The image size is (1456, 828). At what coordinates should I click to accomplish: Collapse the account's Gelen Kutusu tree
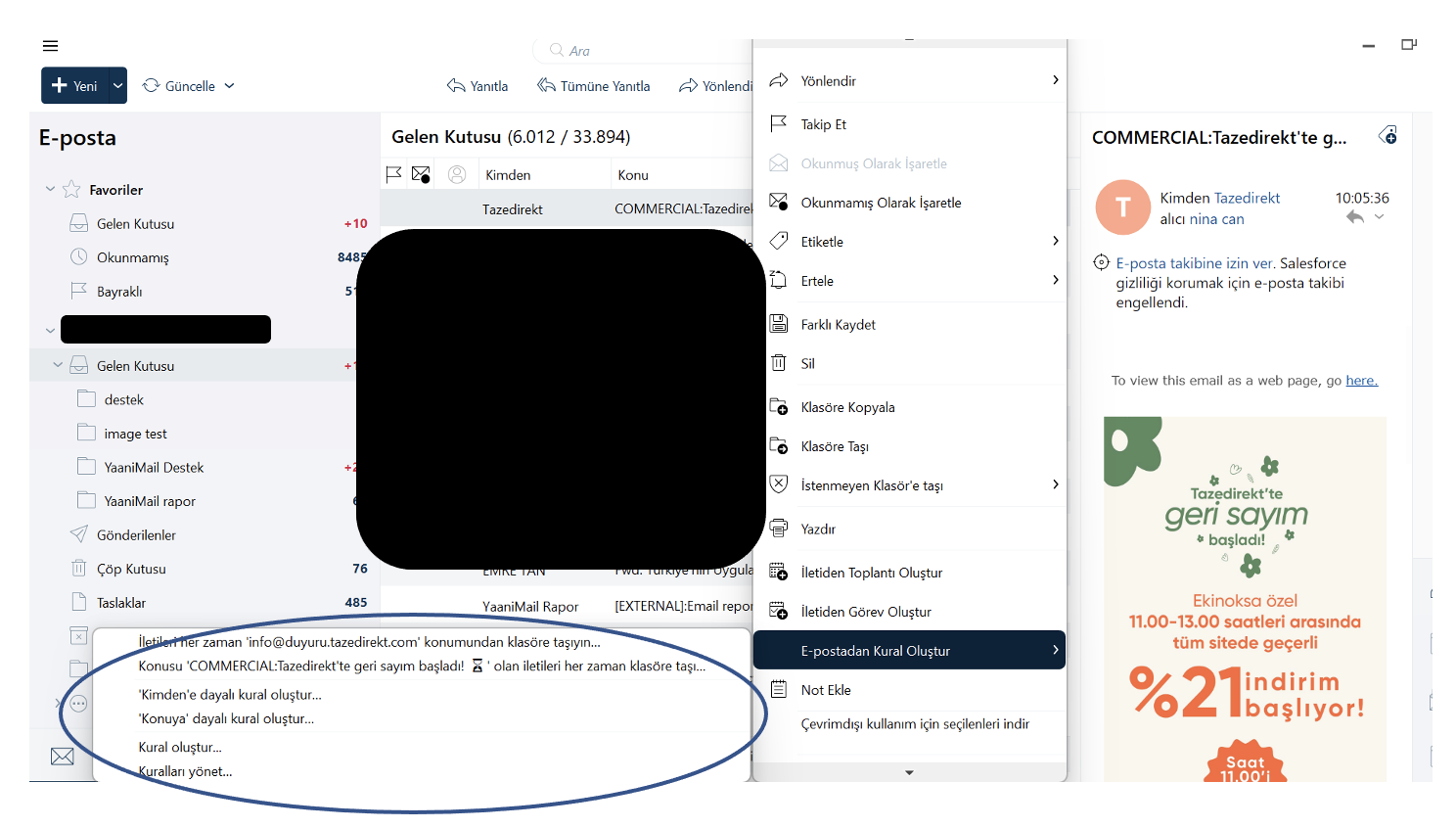(x=58, y=365)
